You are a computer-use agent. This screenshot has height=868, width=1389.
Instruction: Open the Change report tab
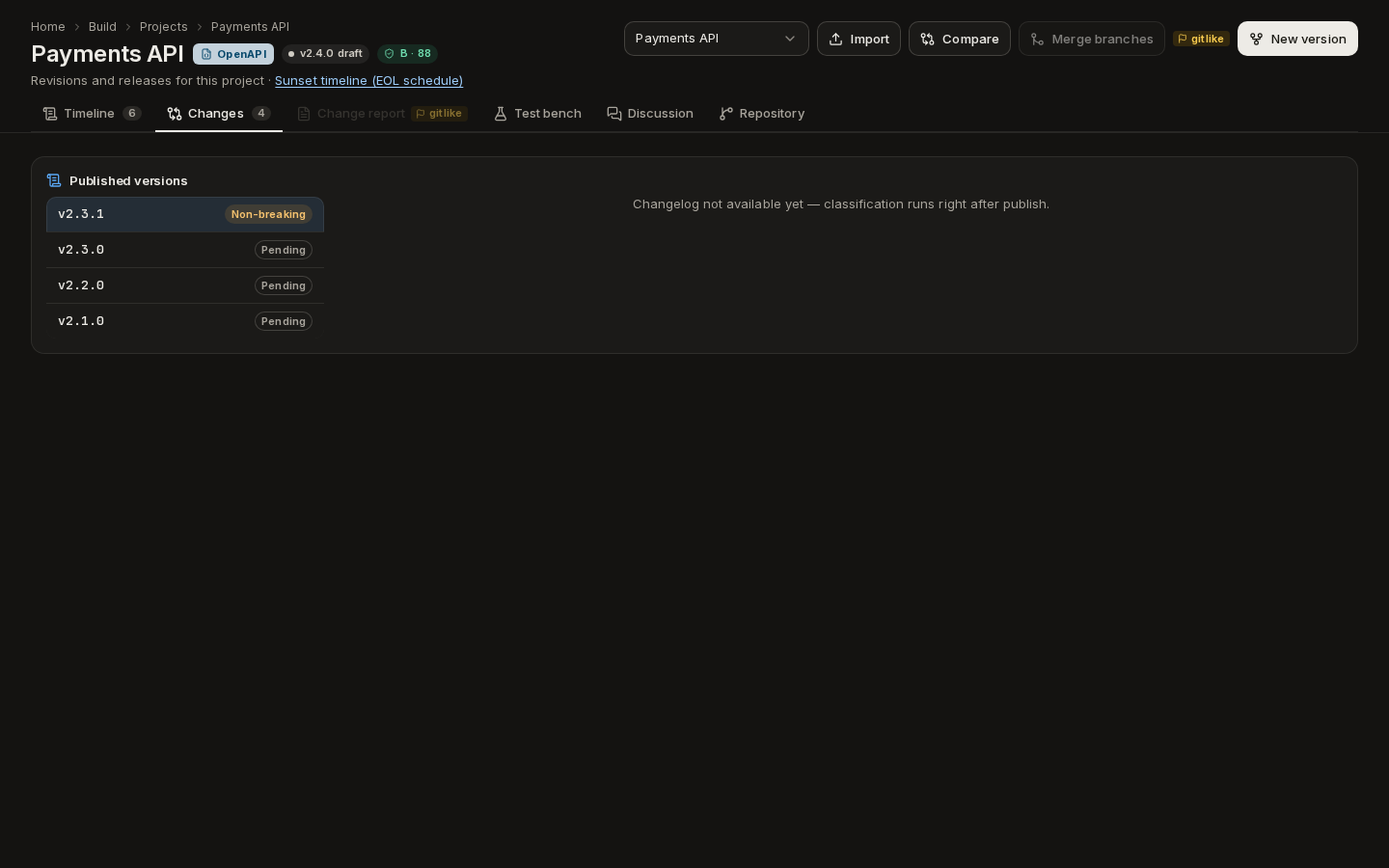pyautogui.click(x=382, y=113)
